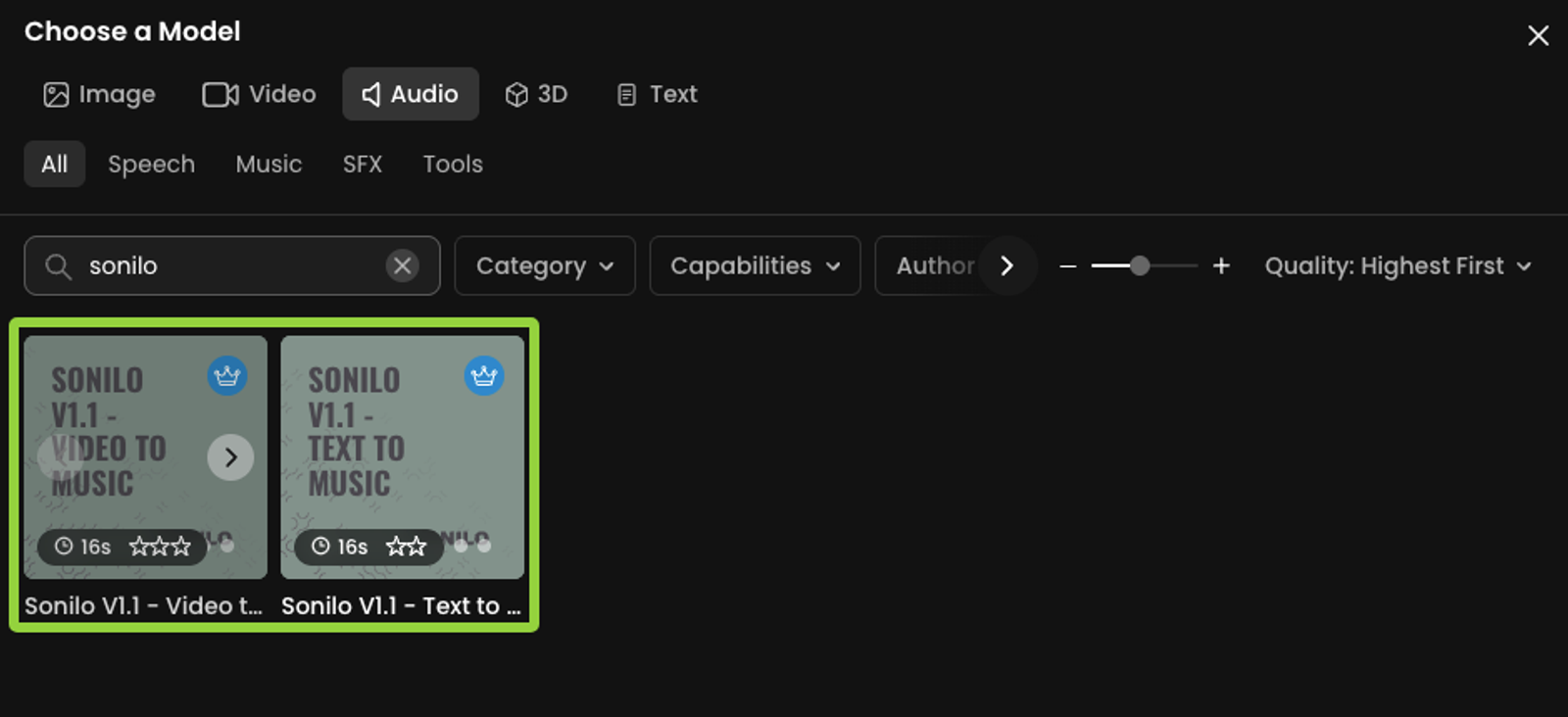Open the Text model tab

(x=657, y=94)
